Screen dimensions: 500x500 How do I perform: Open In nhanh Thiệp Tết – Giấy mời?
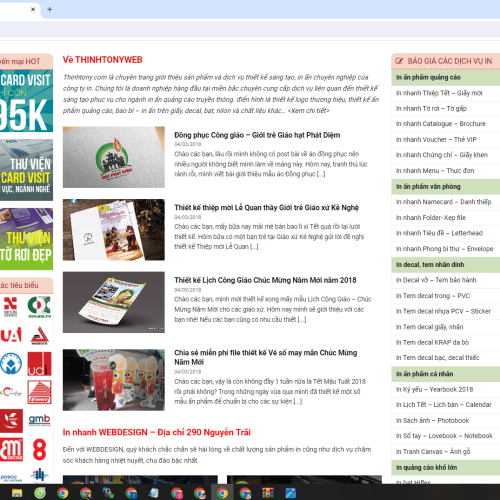pos(439,93)
